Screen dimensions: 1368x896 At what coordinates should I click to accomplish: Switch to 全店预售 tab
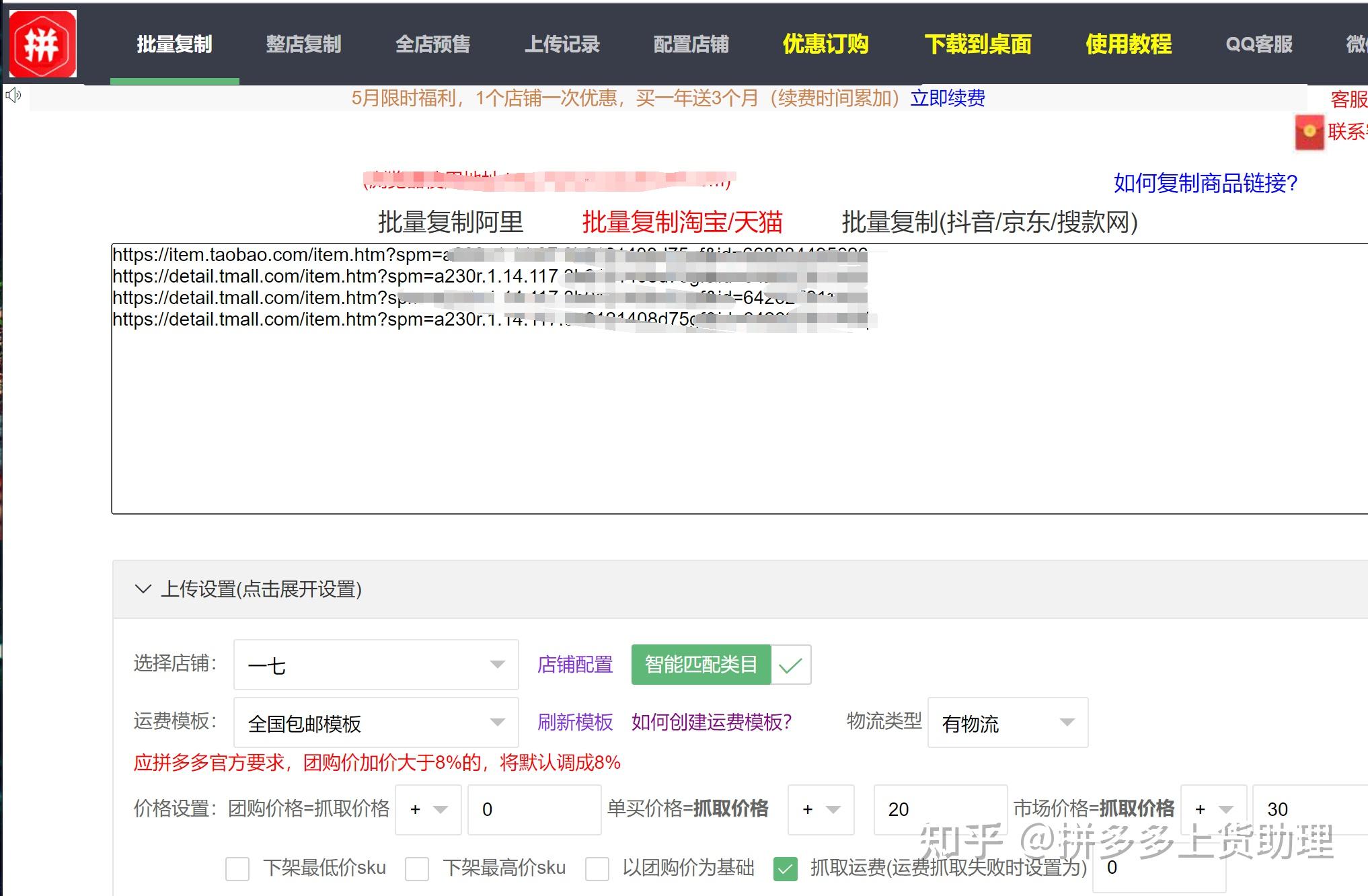(x=432, y=44)
